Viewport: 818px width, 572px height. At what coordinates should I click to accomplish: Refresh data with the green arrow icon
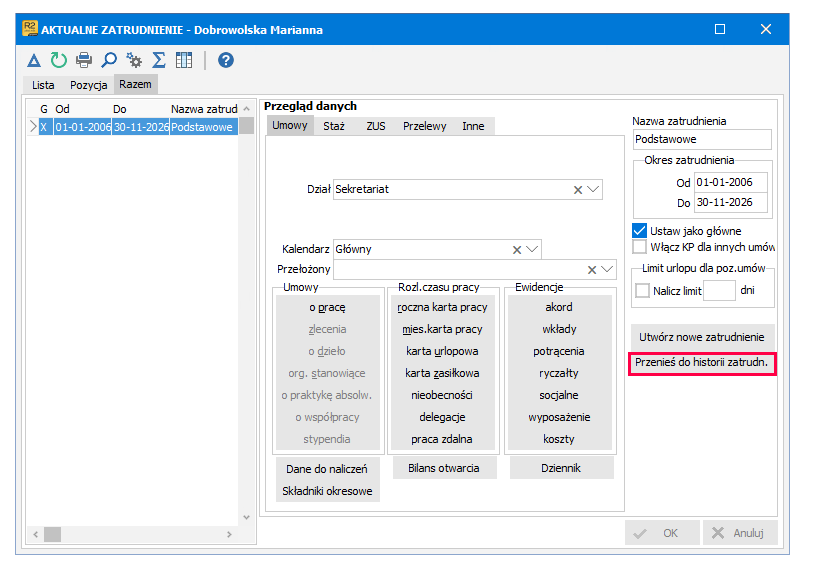tap(58, 61)
